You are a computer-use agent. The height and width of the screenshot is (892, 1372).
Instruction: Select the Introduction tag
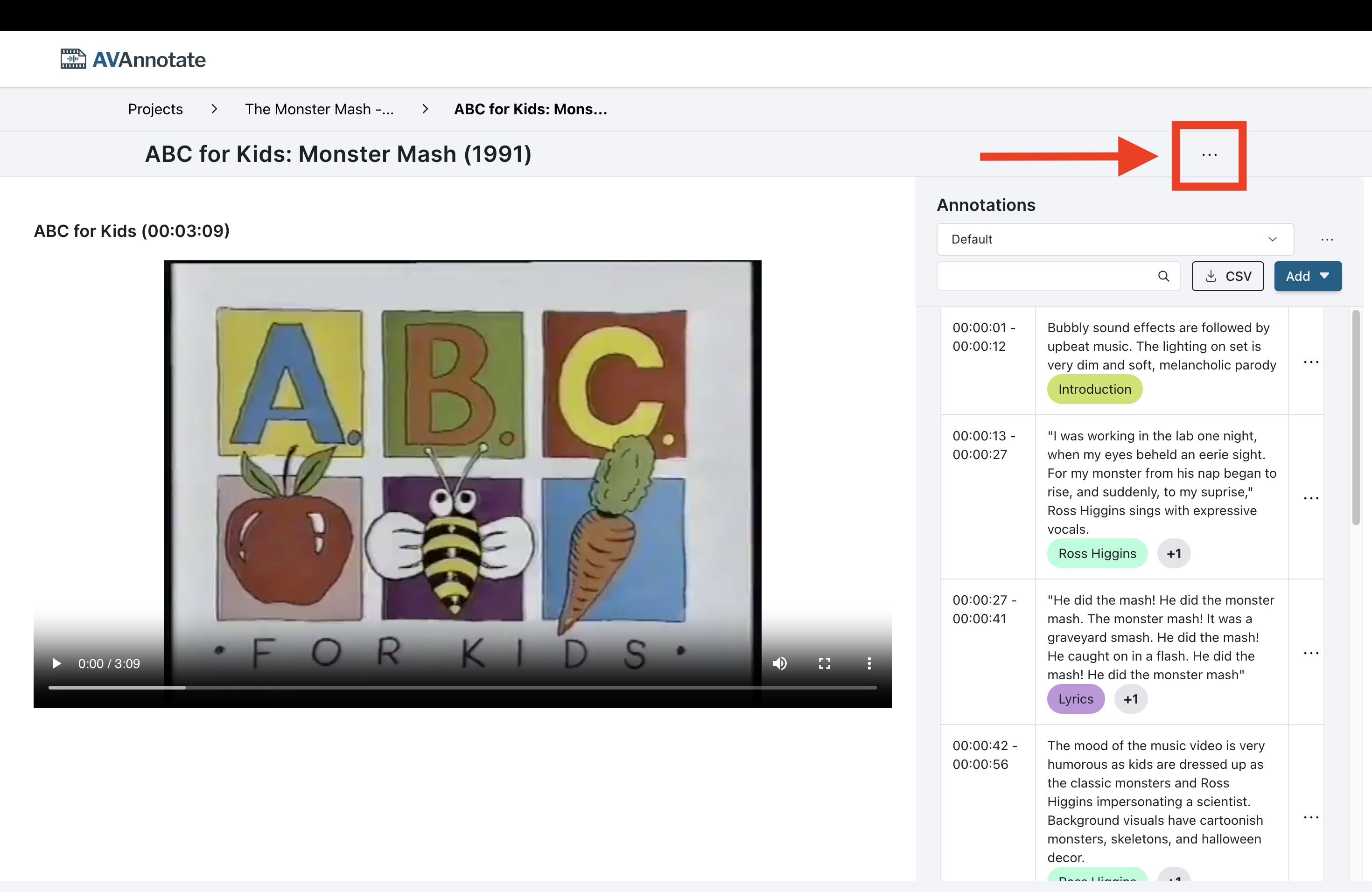(x=1094, y=389)
